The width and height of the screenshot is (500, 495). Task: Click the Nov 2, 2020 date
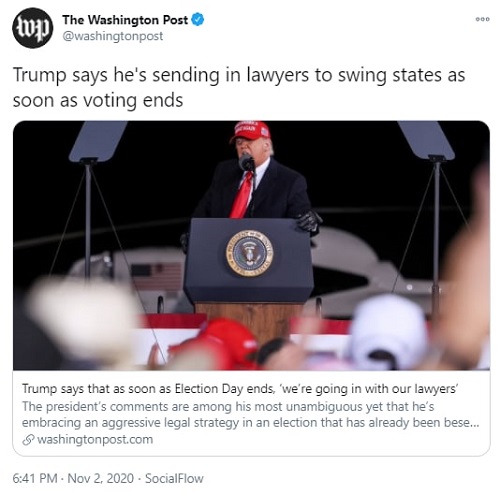pyautogui.click(x=101, y=478)
